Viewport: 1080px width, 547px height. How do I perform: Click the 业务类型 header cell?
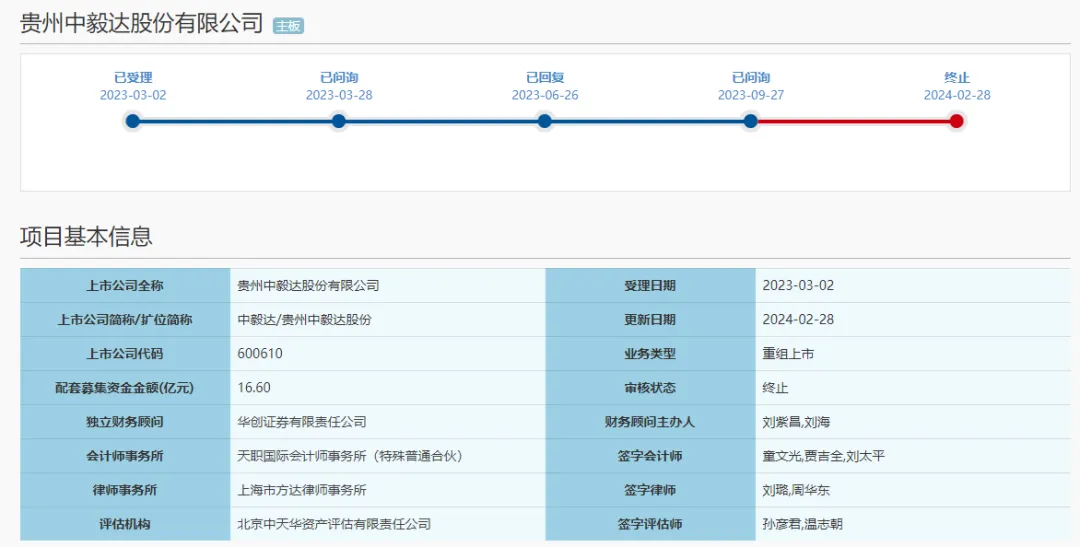650,354
